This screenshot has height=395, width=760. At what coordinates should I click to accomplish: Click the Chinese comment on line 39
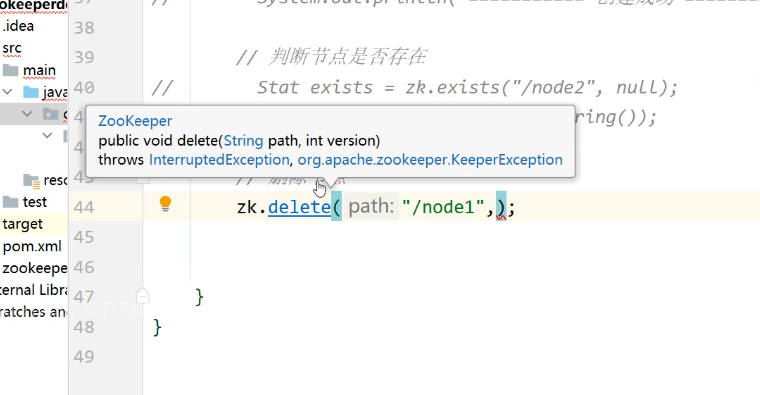pyautogui.click(x=331, y=57)
